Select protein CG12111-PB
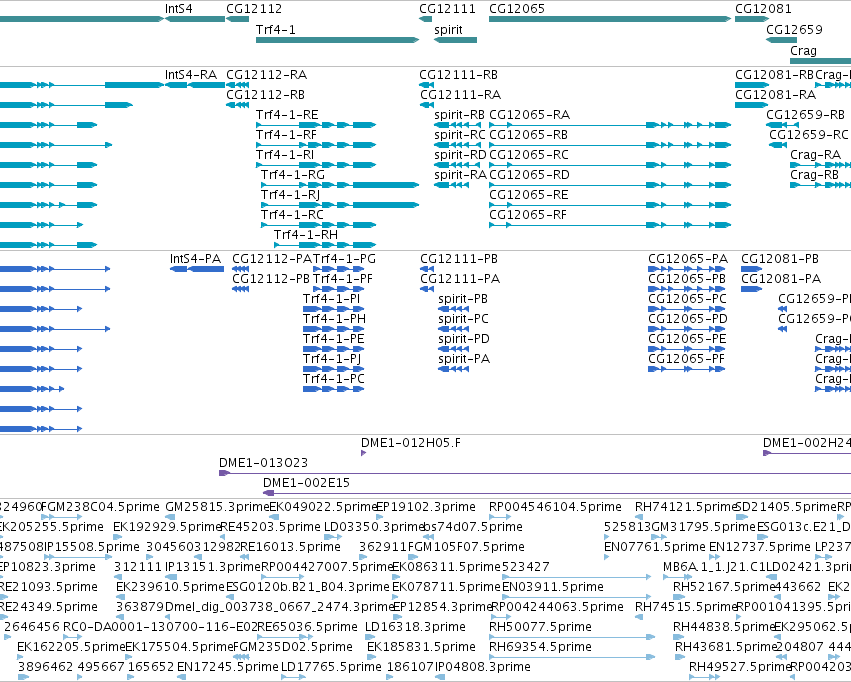Viewport: 851px width, 682px height. [427, 269]
